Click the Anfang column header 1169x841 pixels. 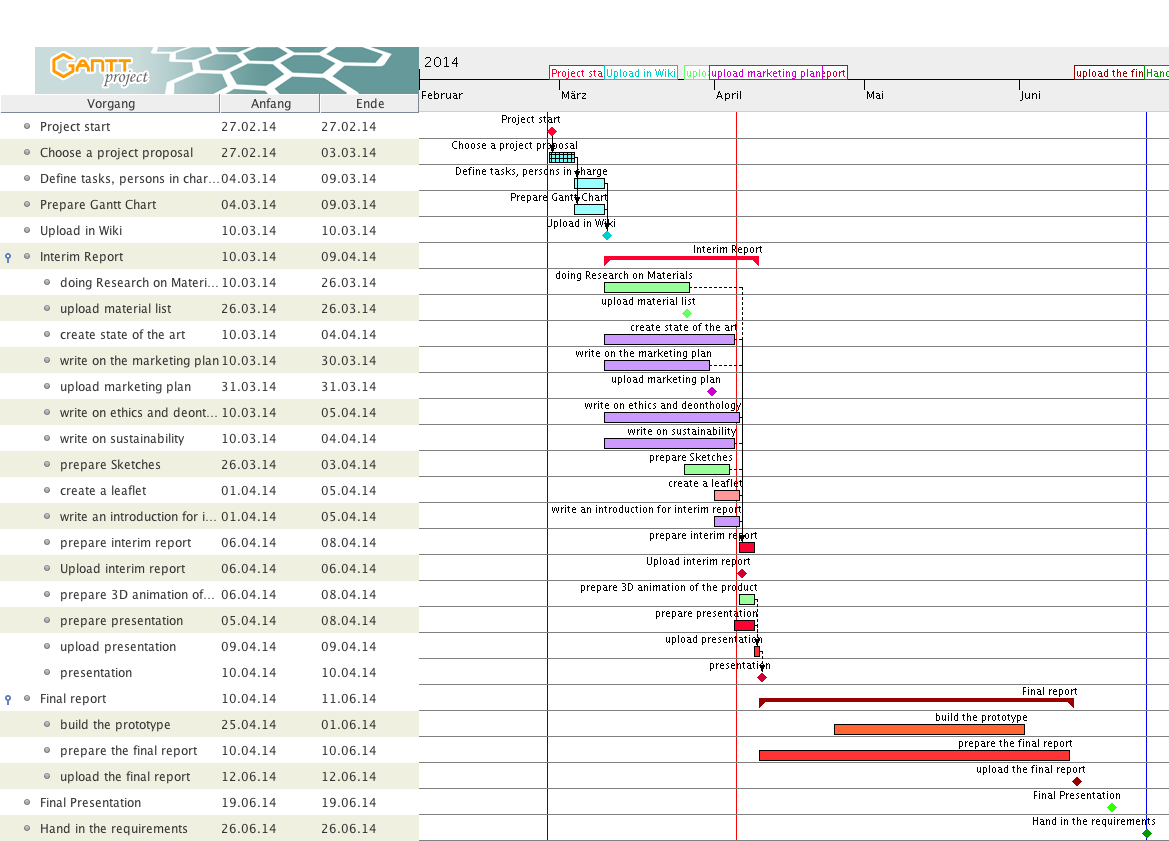point(270,104)
